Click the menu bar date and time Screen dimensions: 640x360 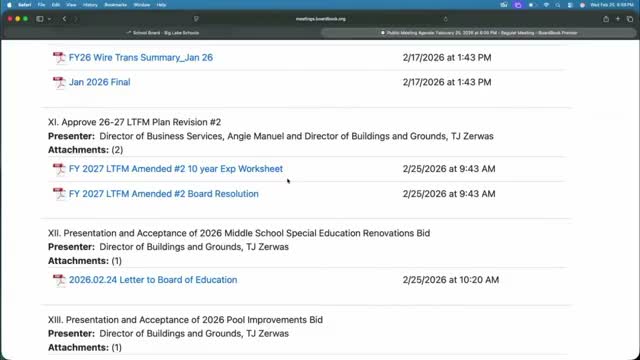point(612,5)
